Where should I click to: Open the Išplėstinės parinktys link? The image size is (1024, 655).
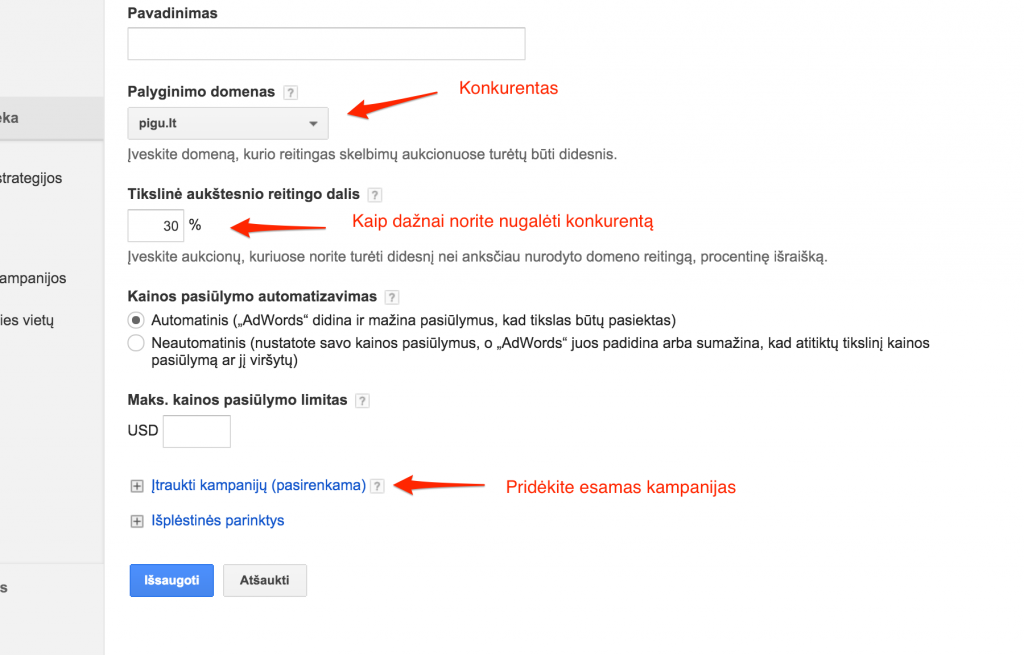tap(217, 520)
